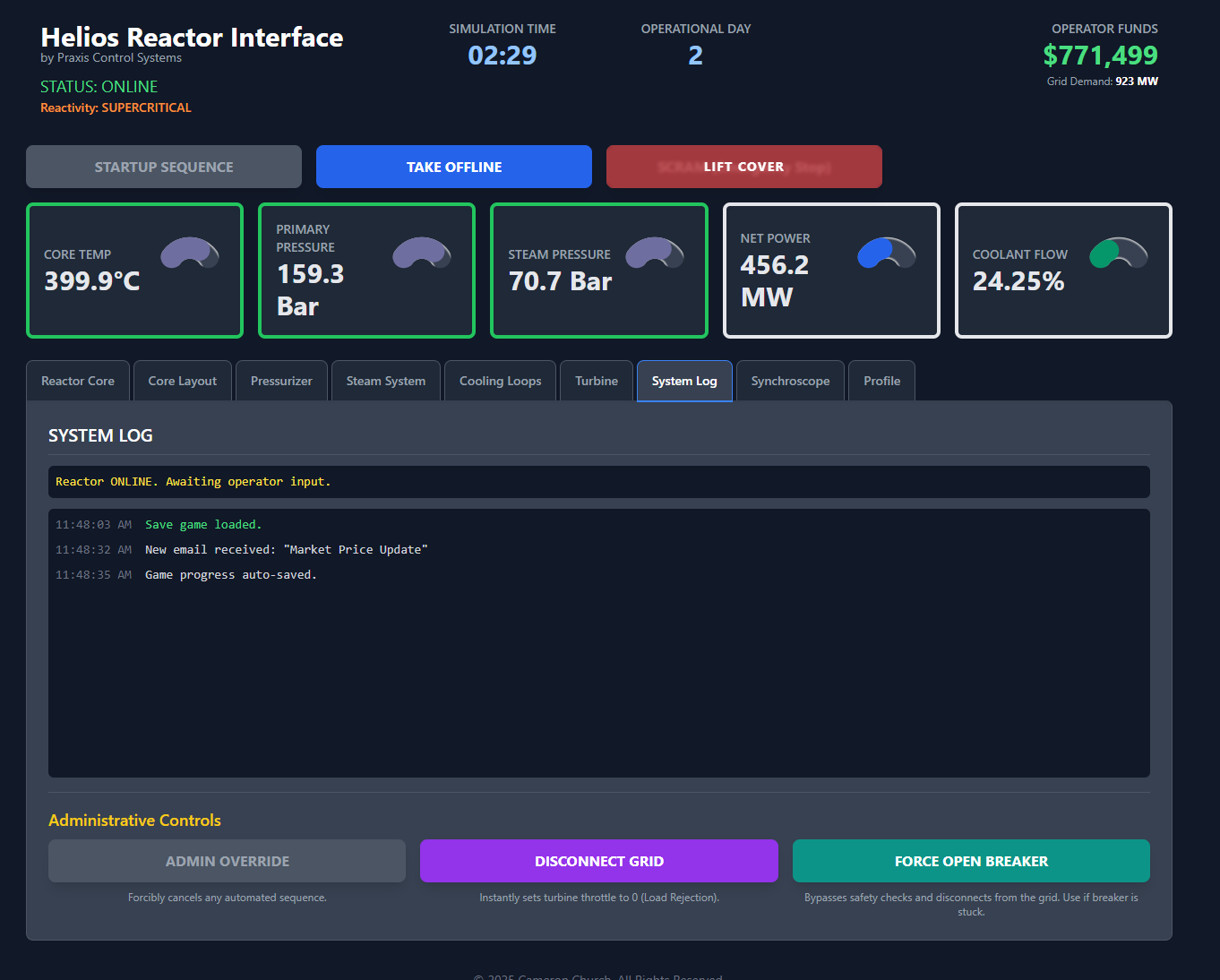1220x980 pixels.
Task: Click the Load Rejection description text
Action: click(599, 898)
